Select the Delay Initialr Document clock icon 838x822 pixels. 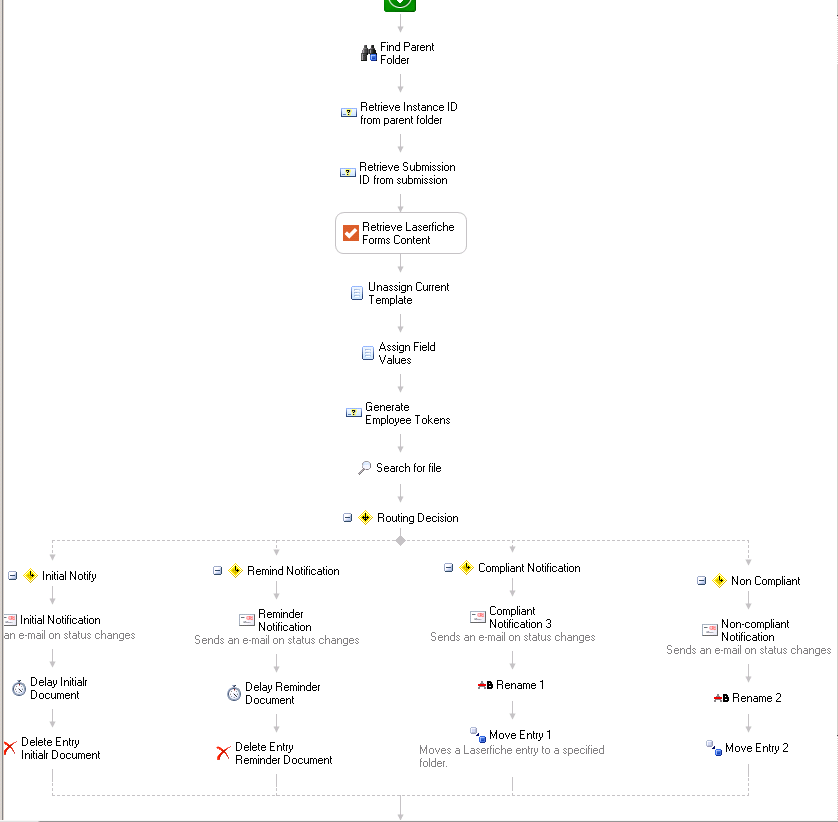[19, 688]
